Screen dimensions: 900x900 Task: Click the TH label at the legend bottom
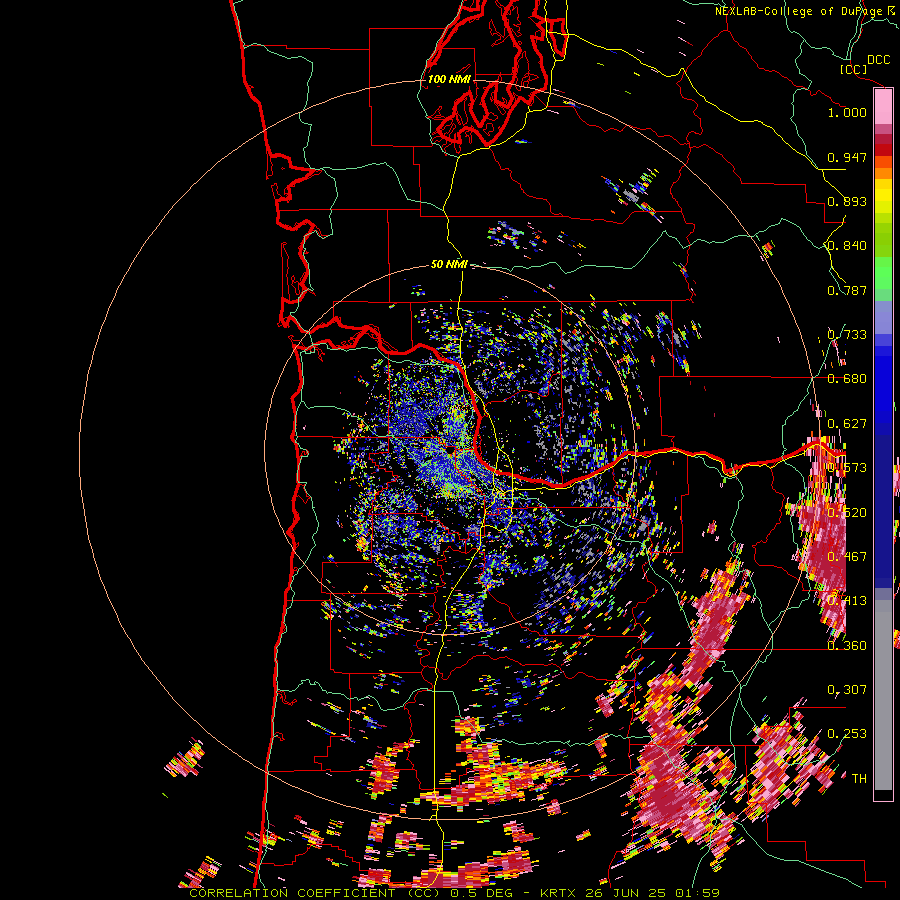pyautogui.click(x=859, y=779)
